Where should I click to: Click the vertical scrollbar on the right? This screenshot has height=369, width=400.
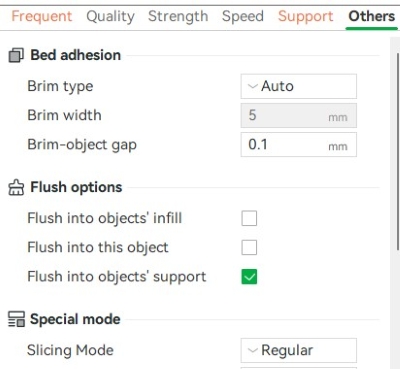pyautogui.click(x=398, y=151)
